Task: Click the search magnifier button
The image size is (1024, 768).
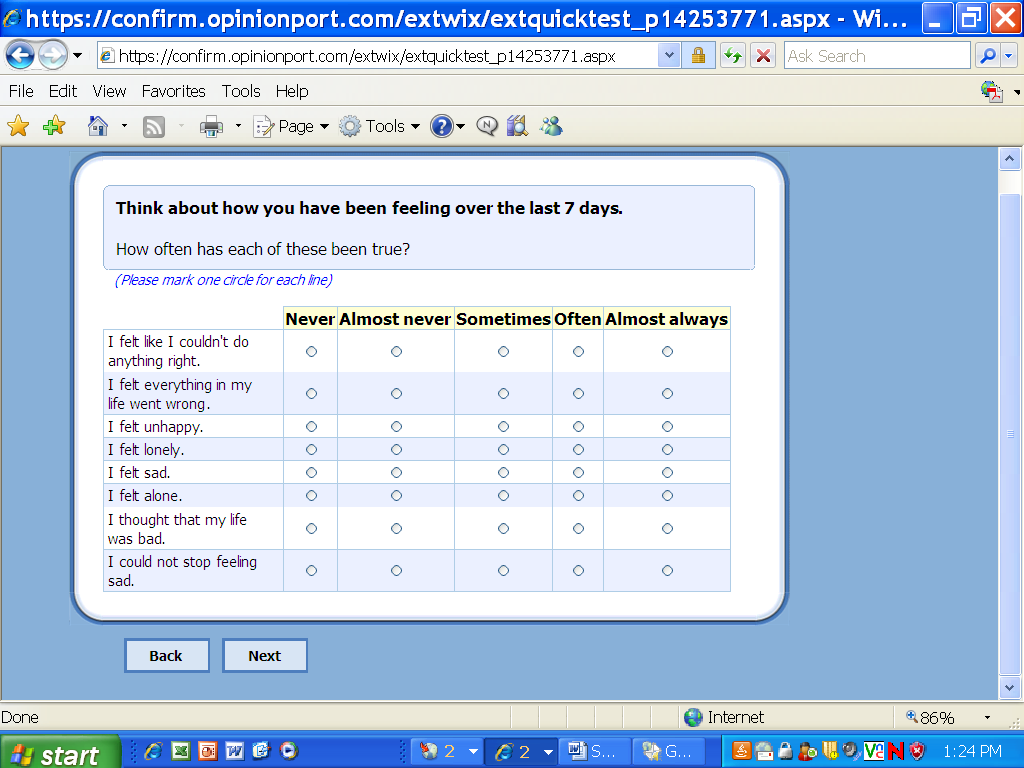Action: pos(987,56)
